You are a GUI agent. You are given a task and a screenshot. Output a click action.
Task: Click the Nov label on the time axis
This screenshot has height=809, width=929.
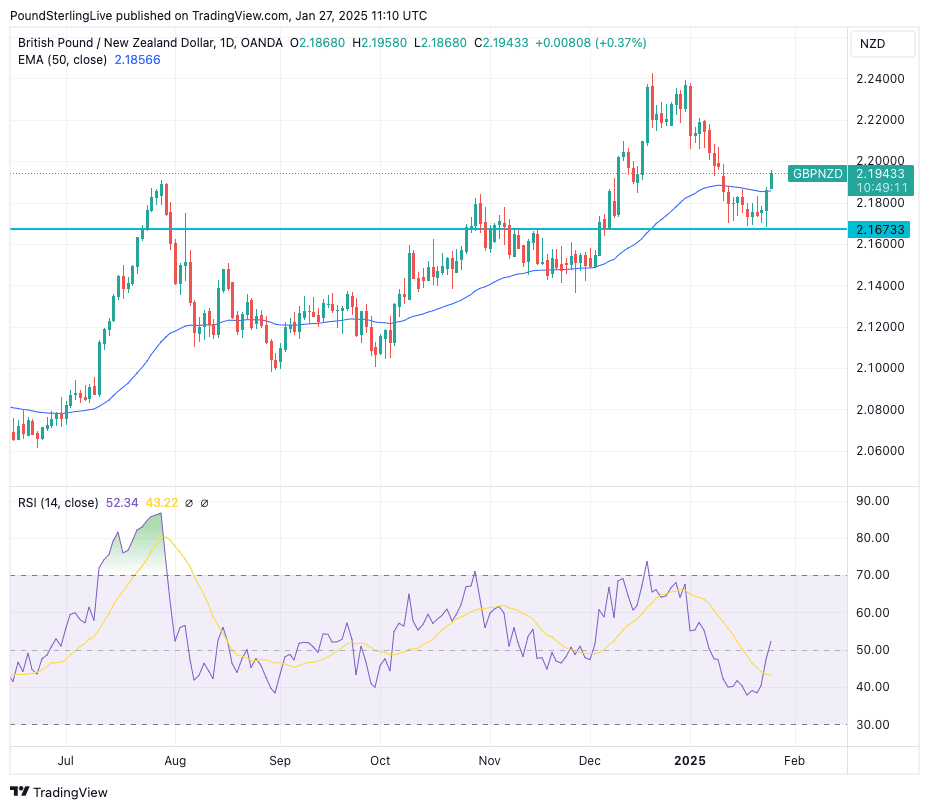(x=489, y=761)
